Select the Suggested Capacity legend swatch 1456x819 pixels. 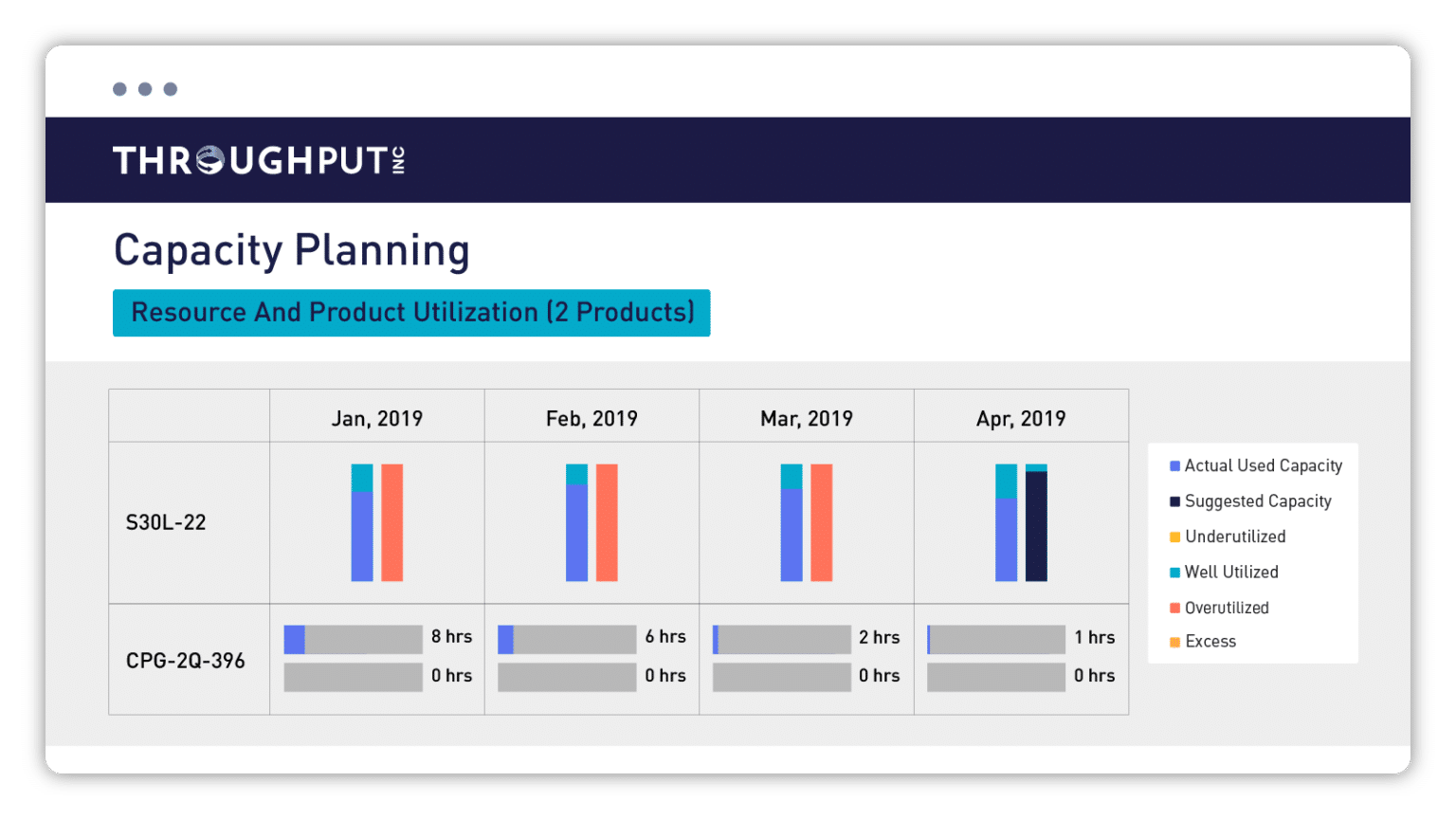[x=1174, y=500]
